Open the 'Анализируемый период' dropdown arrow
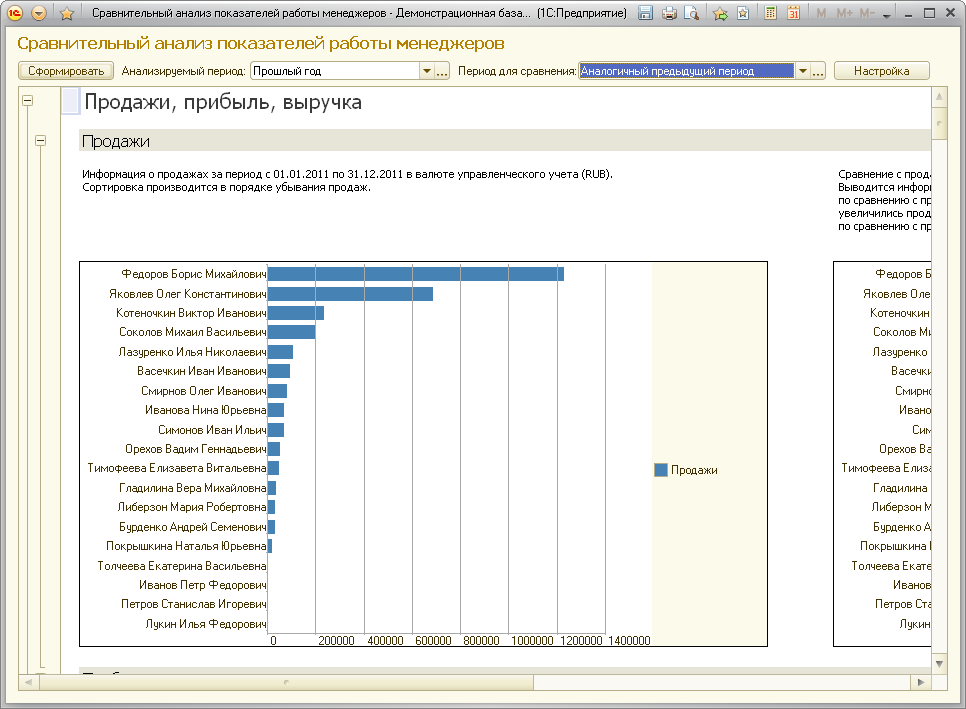Screen dimensions: 966x709 click(x=427, y=72)
